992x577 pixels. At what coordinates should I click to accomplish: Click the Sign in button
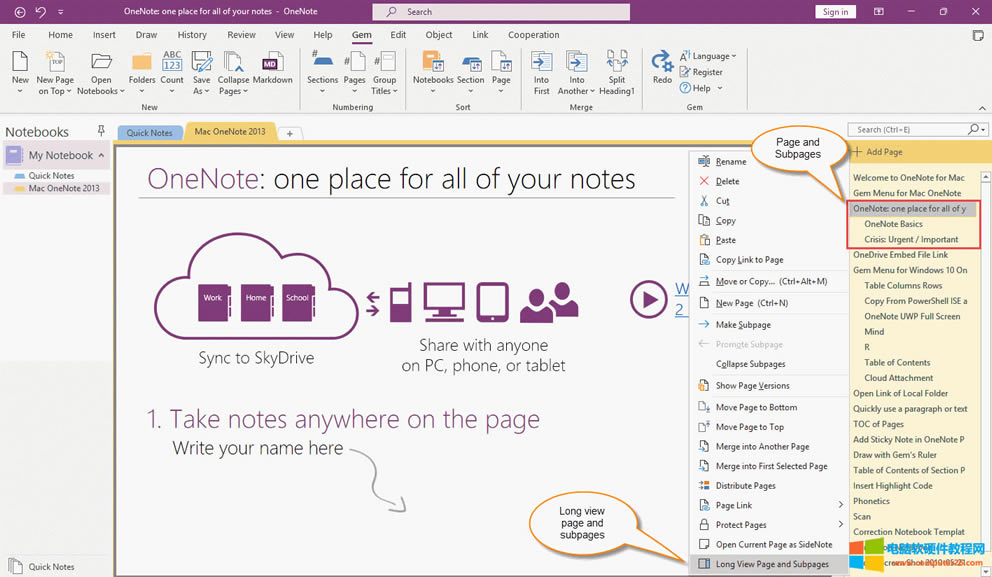pos(834,12)
